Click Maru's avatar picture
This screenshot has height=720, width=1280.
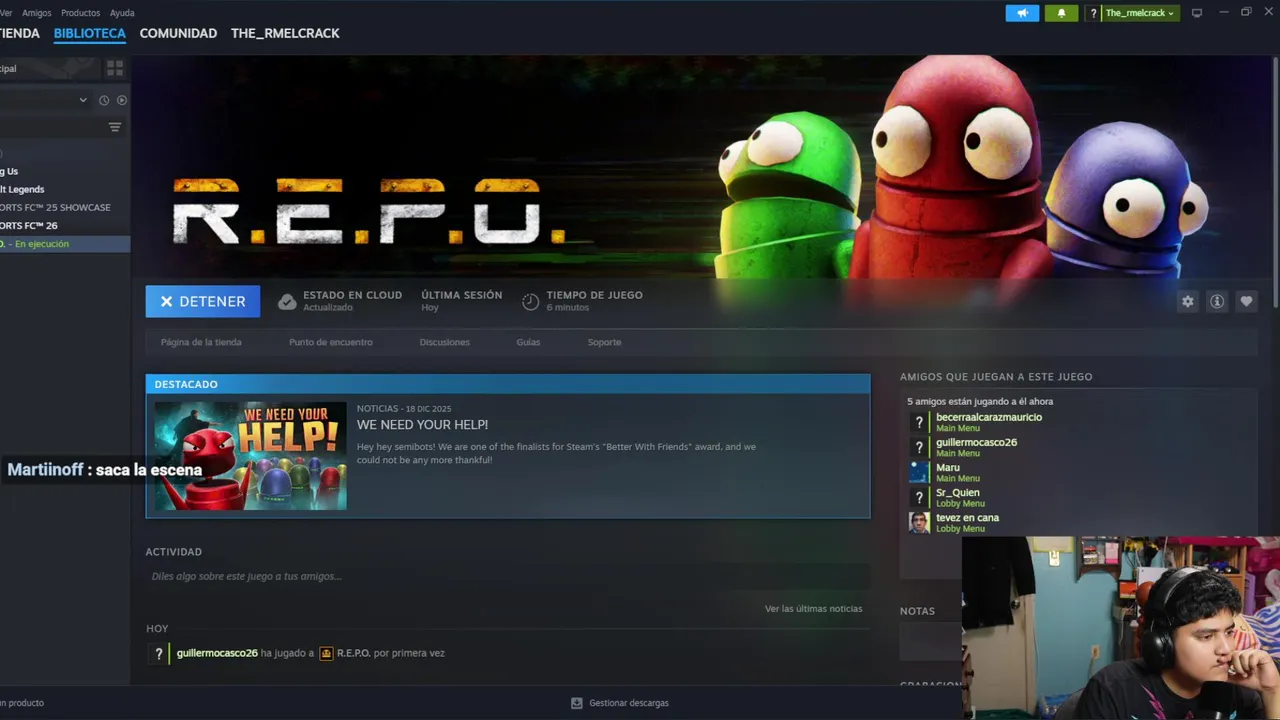tap(919, 472)
